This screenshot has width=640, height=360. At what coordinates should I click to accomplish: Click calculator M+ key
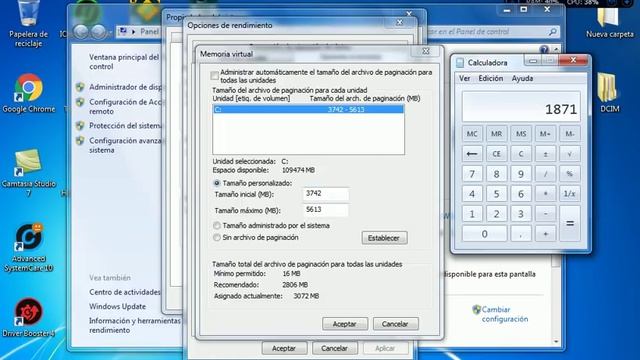(545, 134)
